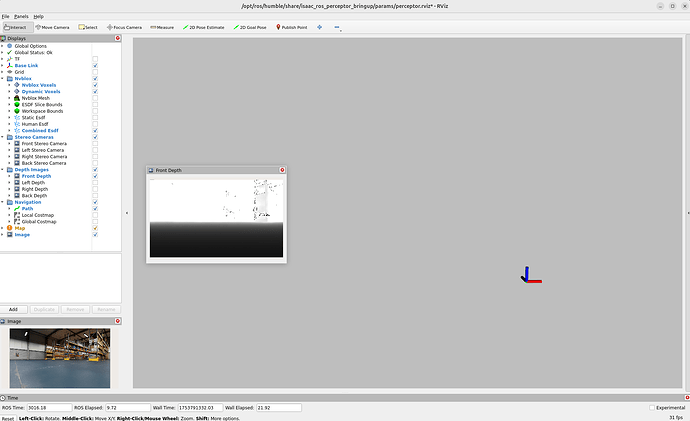Open the File menu
Image resolution: width=690 pixels, height=421 pixels.
(5, 16)
